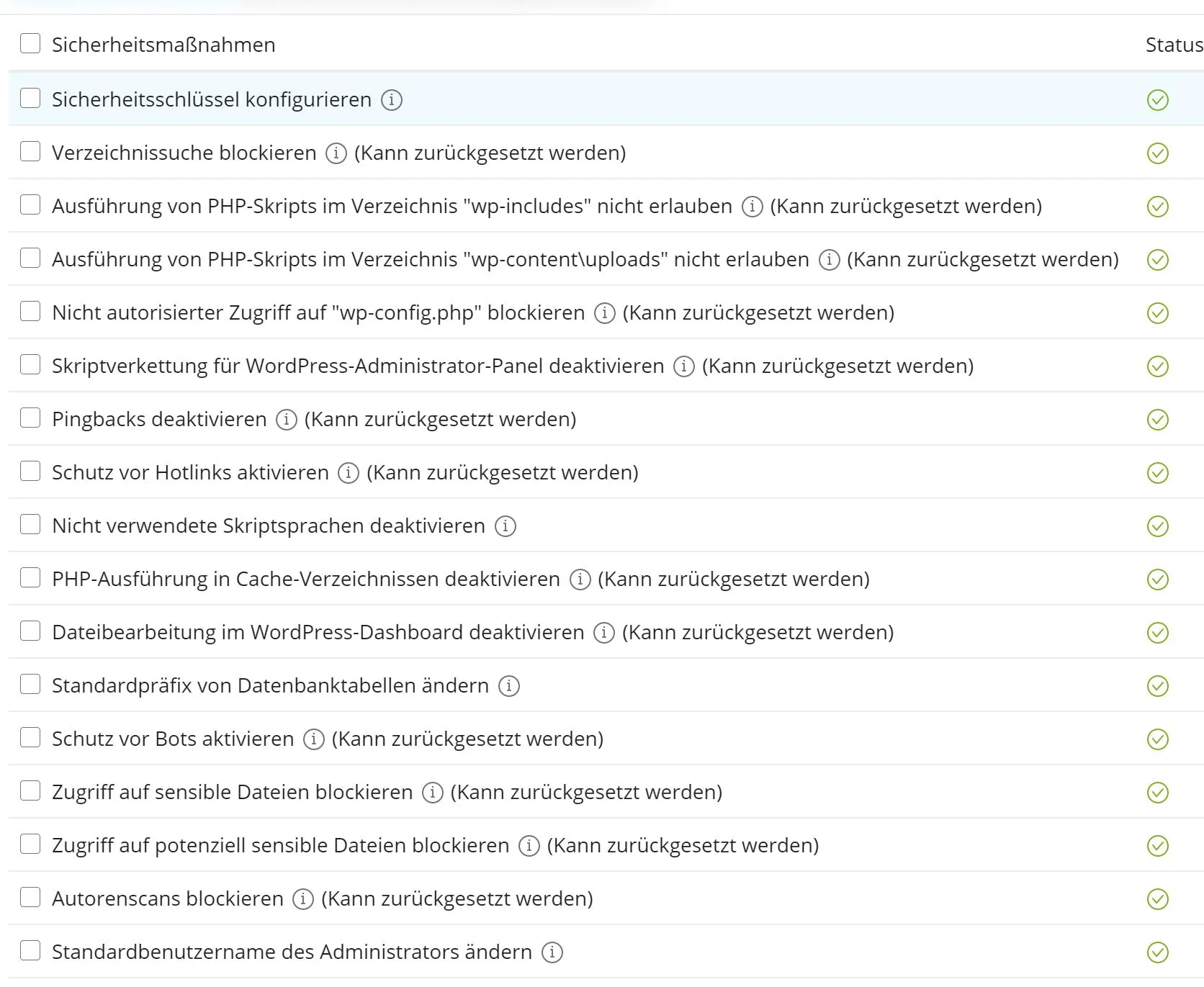Select Standardbenutzername des Administrators checkbox
The height and width of the screenshot is (987, 1204).
(30, 950)
